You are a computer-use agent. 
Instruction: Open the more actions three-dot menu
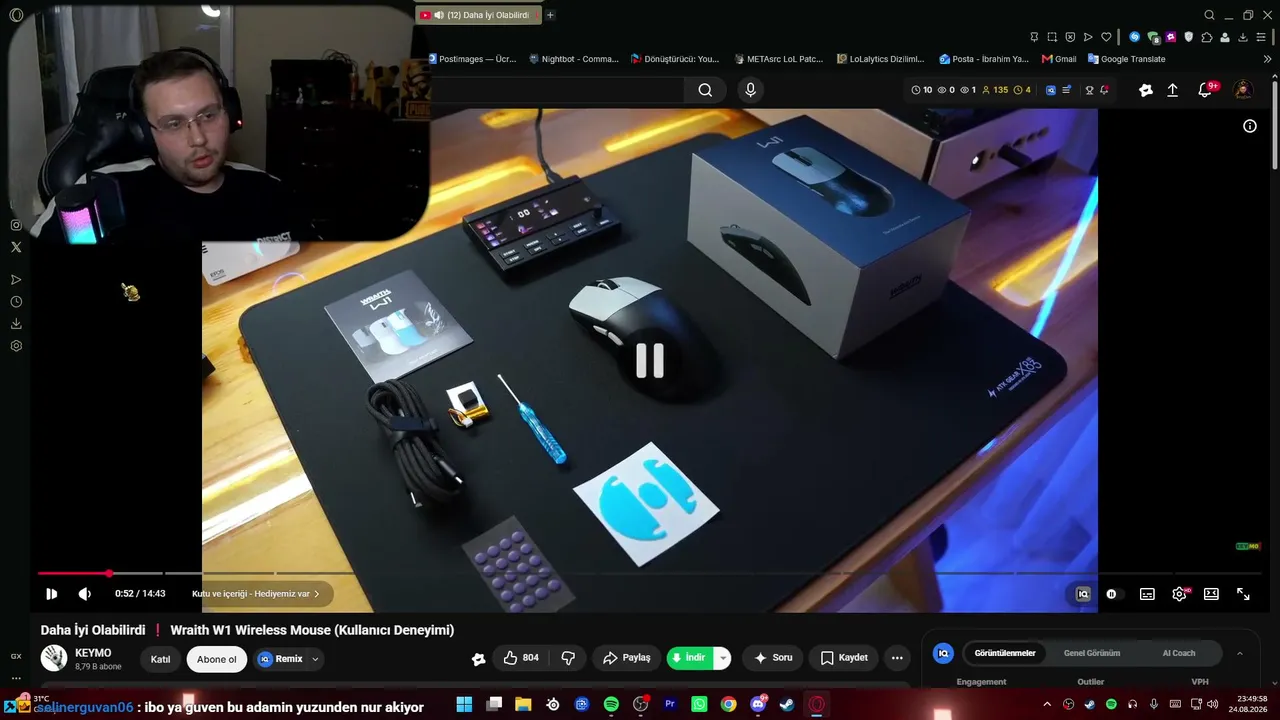coord(897,658)
